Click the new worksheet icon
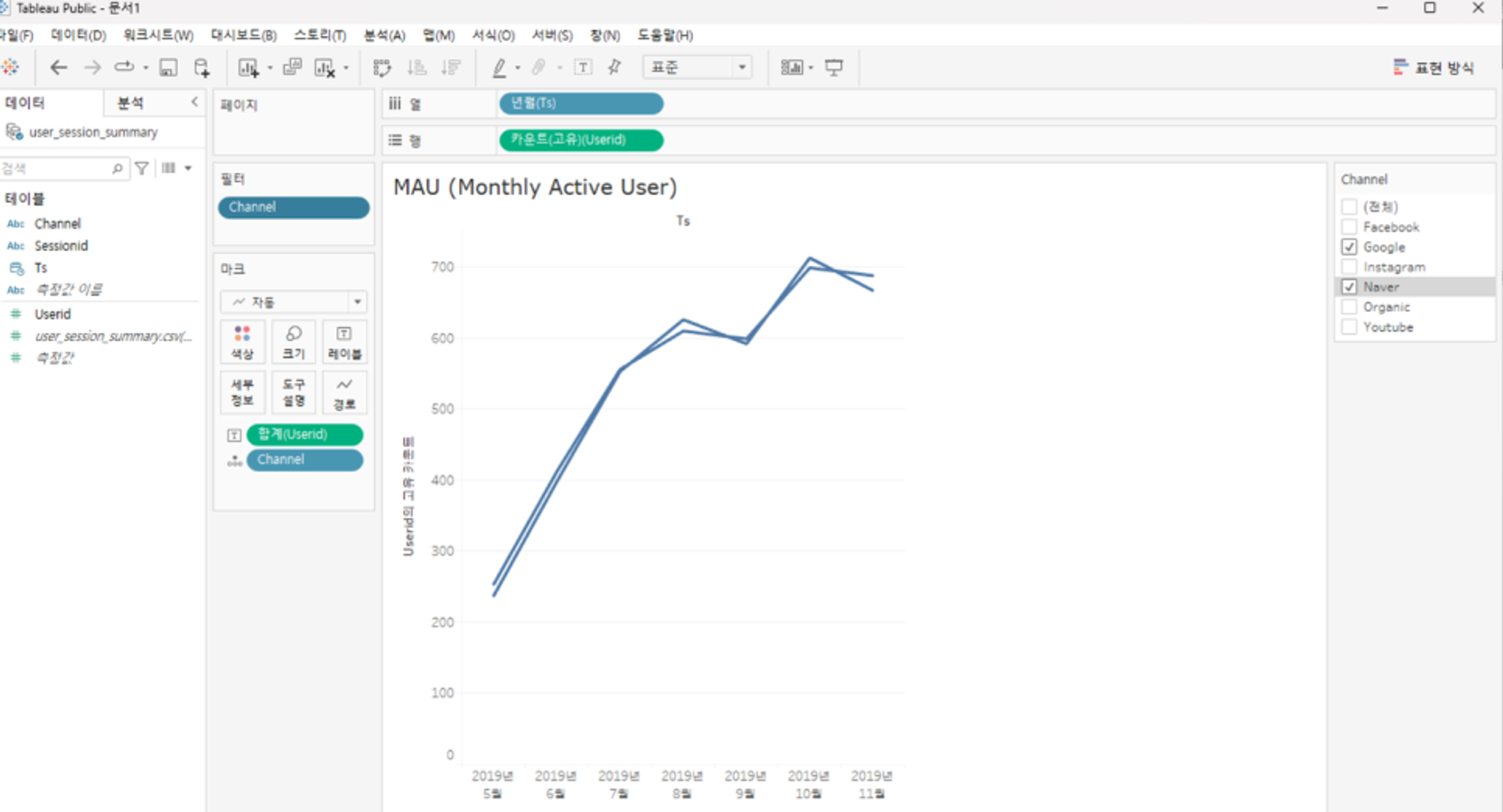 248,68
